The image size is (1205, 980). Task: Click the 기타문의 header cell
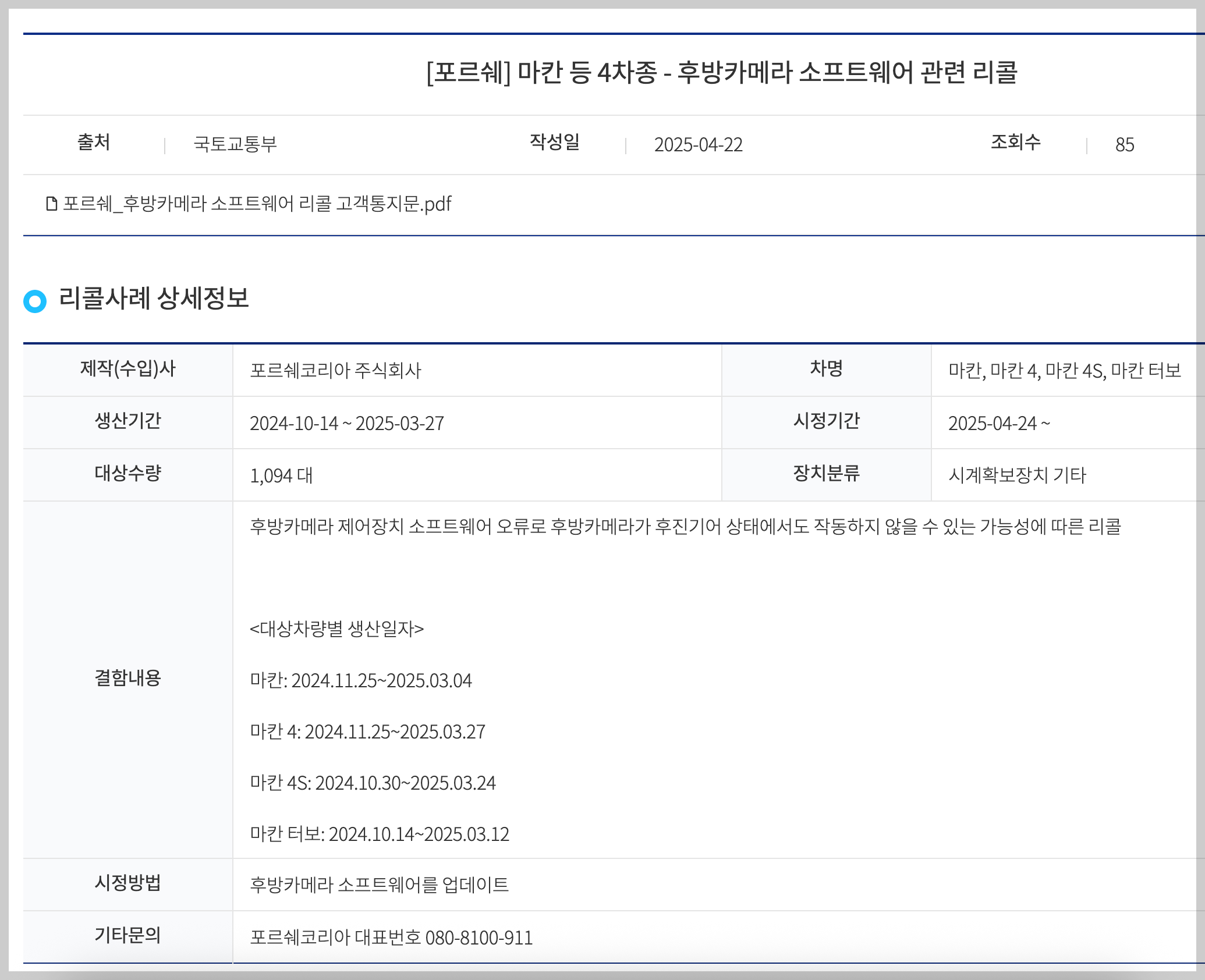pos(128,937)
